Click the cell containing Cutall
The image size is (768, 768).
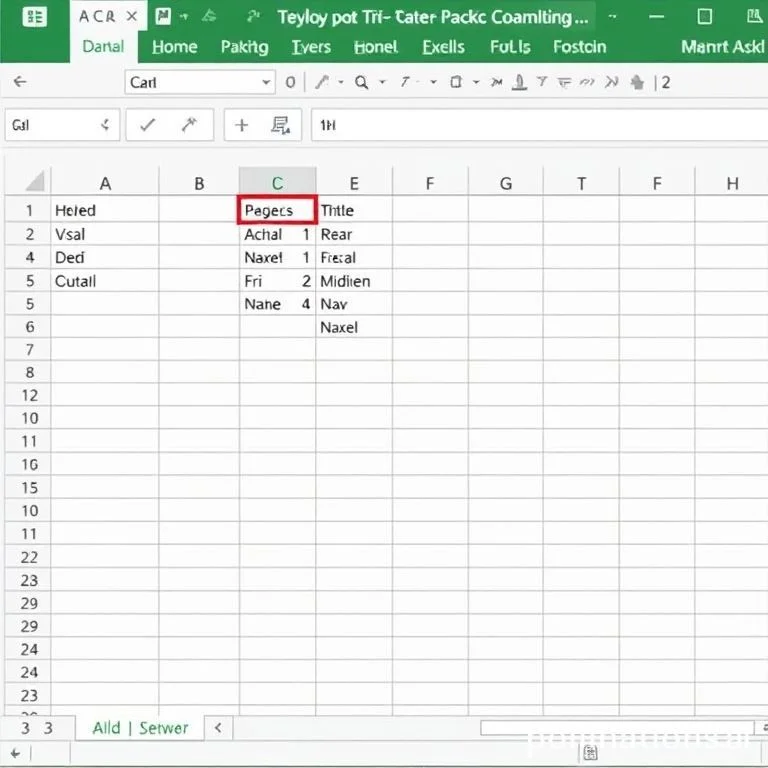(105, 281)
